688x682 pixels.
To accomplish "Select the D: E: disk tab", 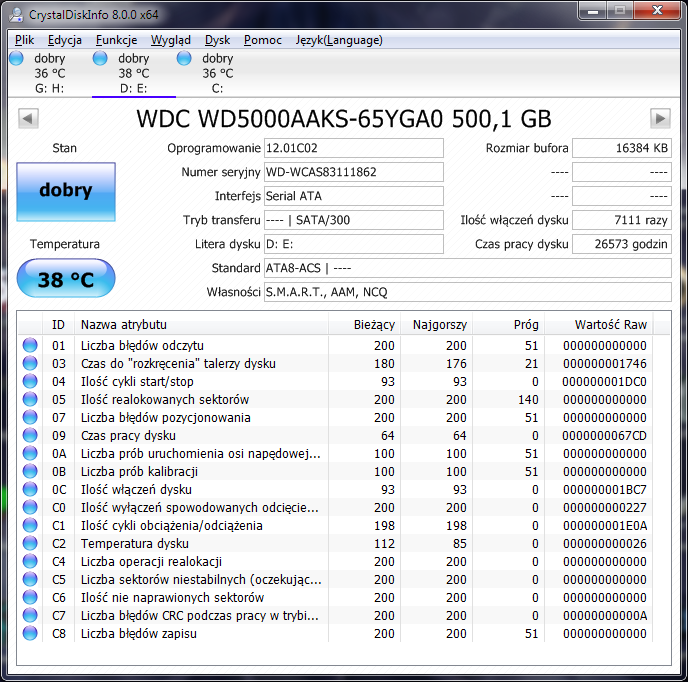I will click(x=134, y=73).
